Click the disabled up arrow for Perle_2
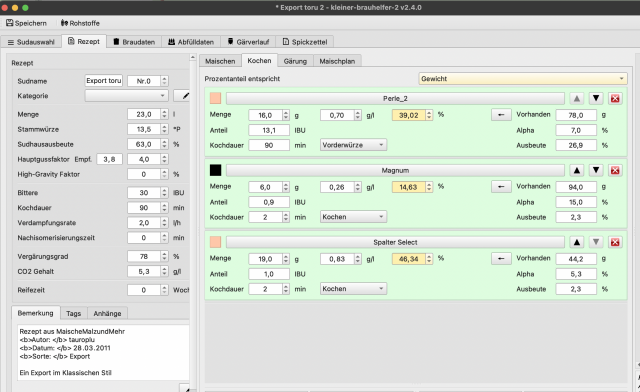This screenshot has width=640, height=392. [577, 98]
